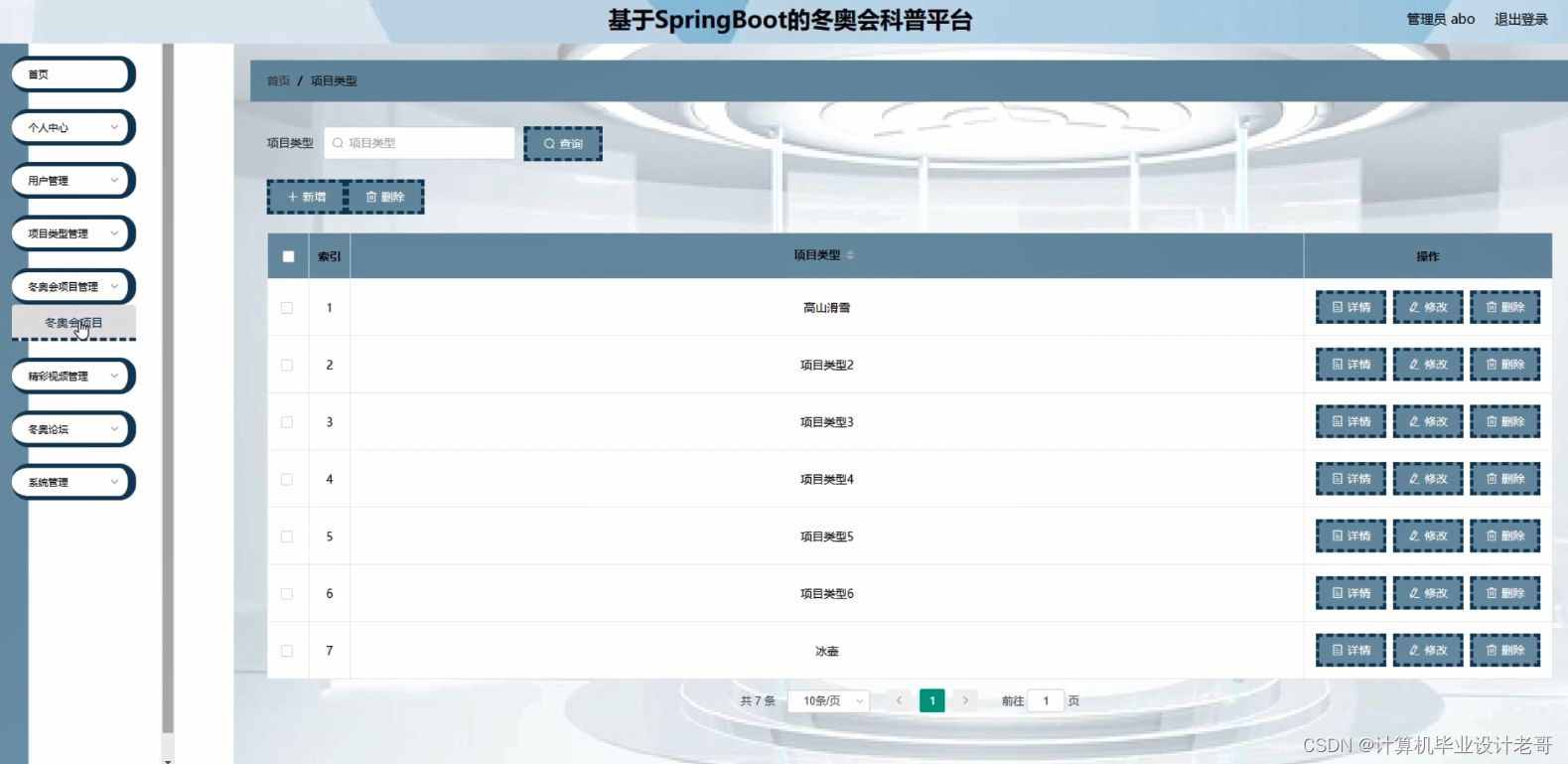This screenshot has height=764, width=1568.
Task: Delete 项目类型5 row using 删除
Action: point(1505,535)
